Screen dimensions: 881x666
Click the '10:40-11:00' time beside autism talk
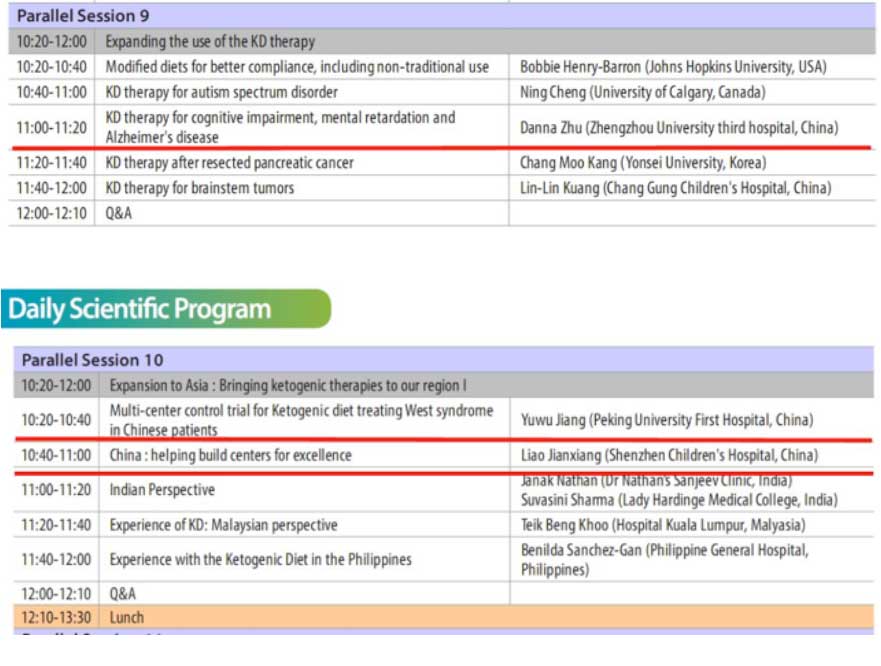point(52,92)
